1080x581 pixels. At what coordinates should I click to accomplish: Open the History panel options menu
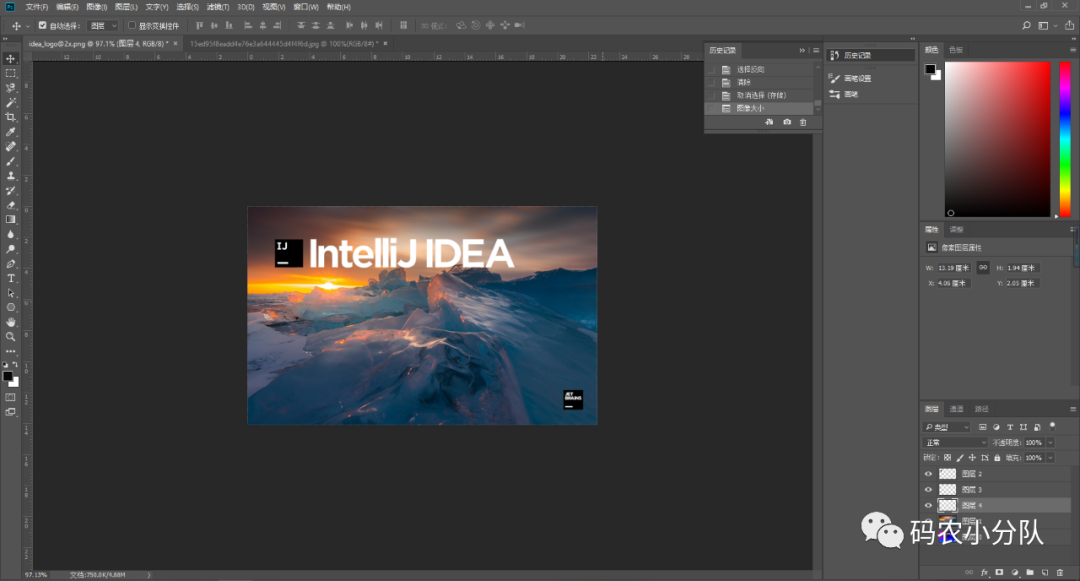[816, 50]
